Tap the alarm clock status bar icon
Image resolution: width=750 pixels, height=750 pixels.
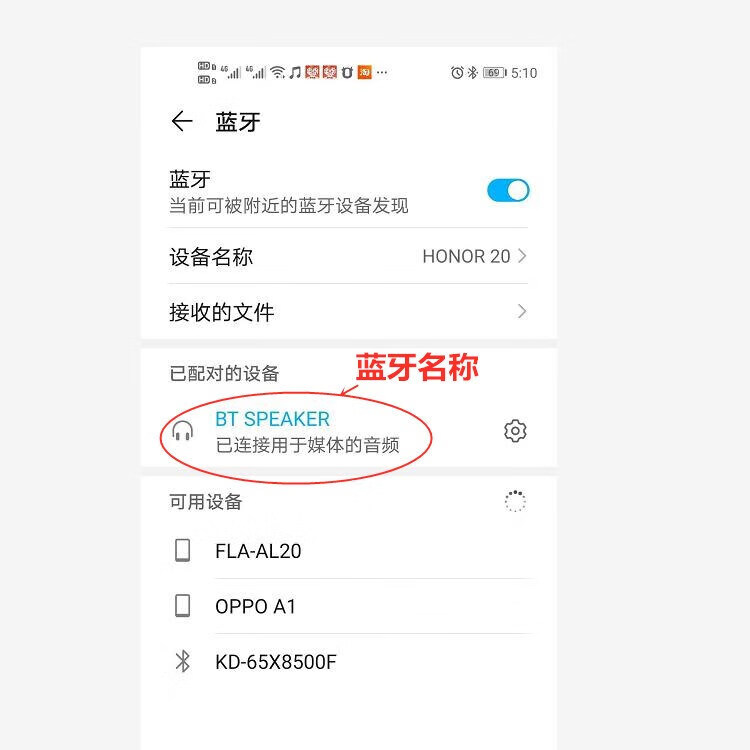pyautogui.click(x=457, y=73)
